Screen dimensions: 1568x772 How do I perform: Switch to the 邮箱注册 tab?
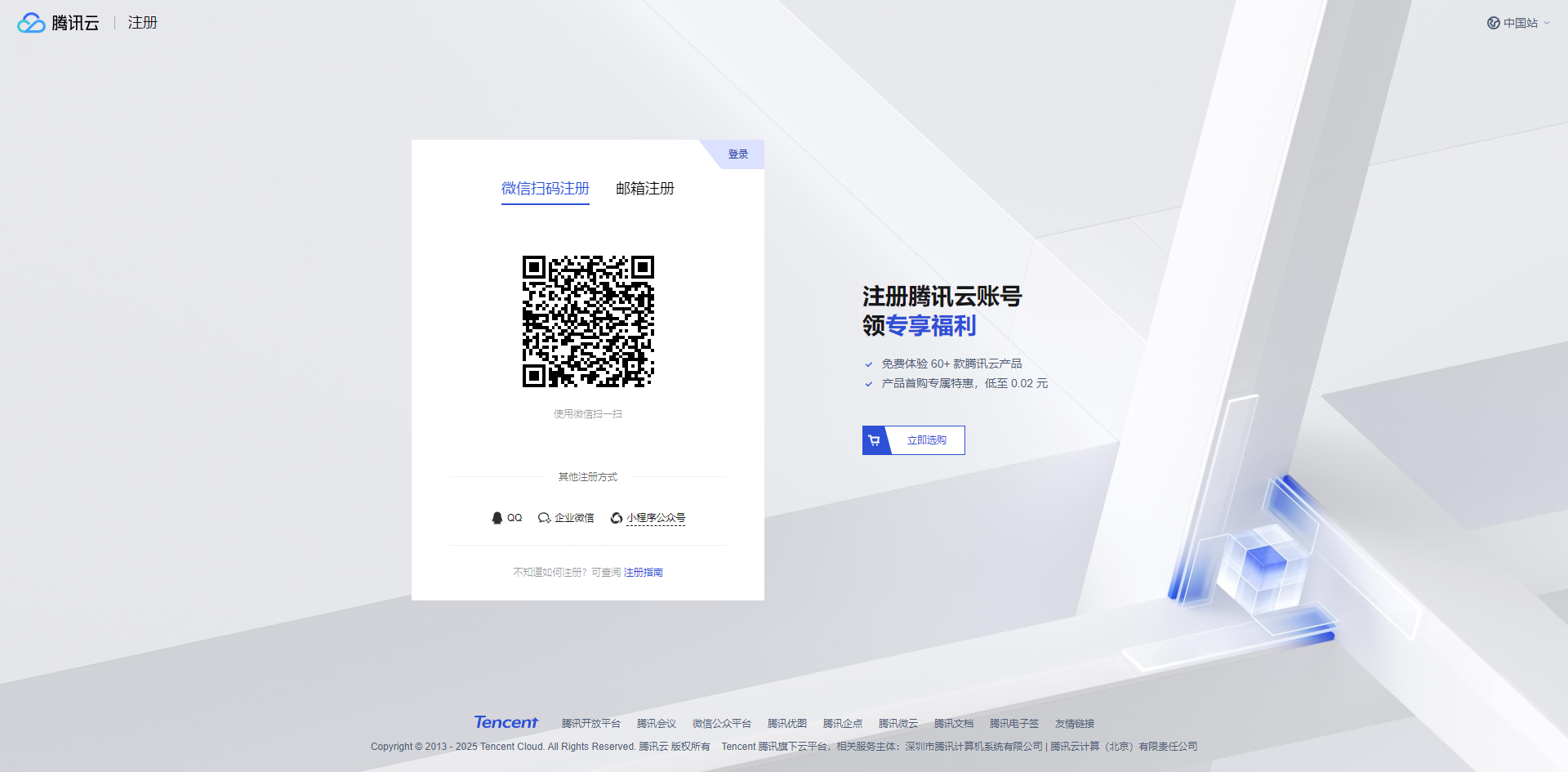coord(645,189)
